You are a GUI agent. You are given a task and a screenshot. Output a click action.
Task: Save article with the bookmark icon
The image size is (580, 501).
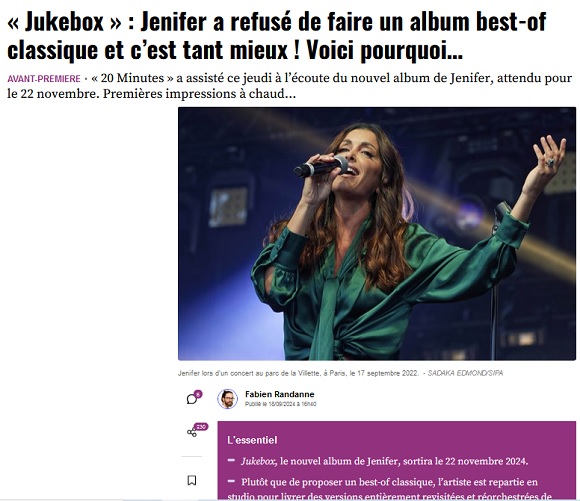coord(192,480)
